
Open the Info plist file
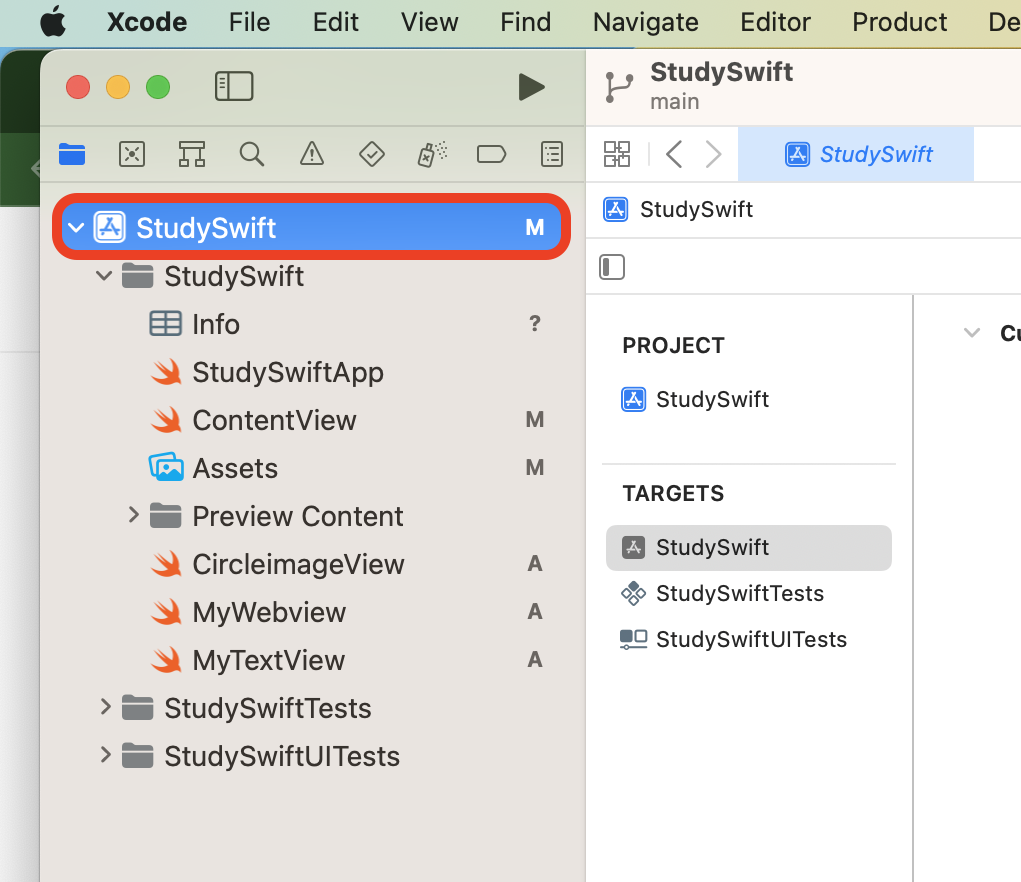(216, 324)
